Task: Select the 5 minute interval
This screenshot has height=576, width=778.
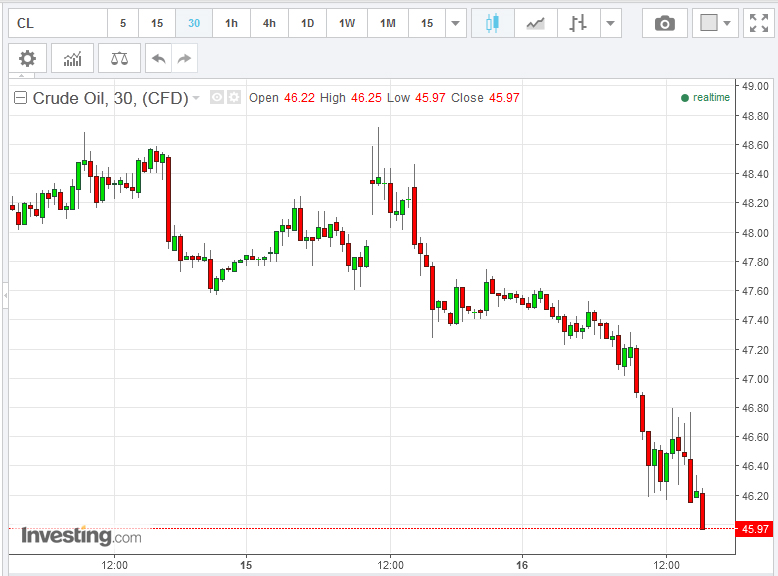Action: coord(123,23)
